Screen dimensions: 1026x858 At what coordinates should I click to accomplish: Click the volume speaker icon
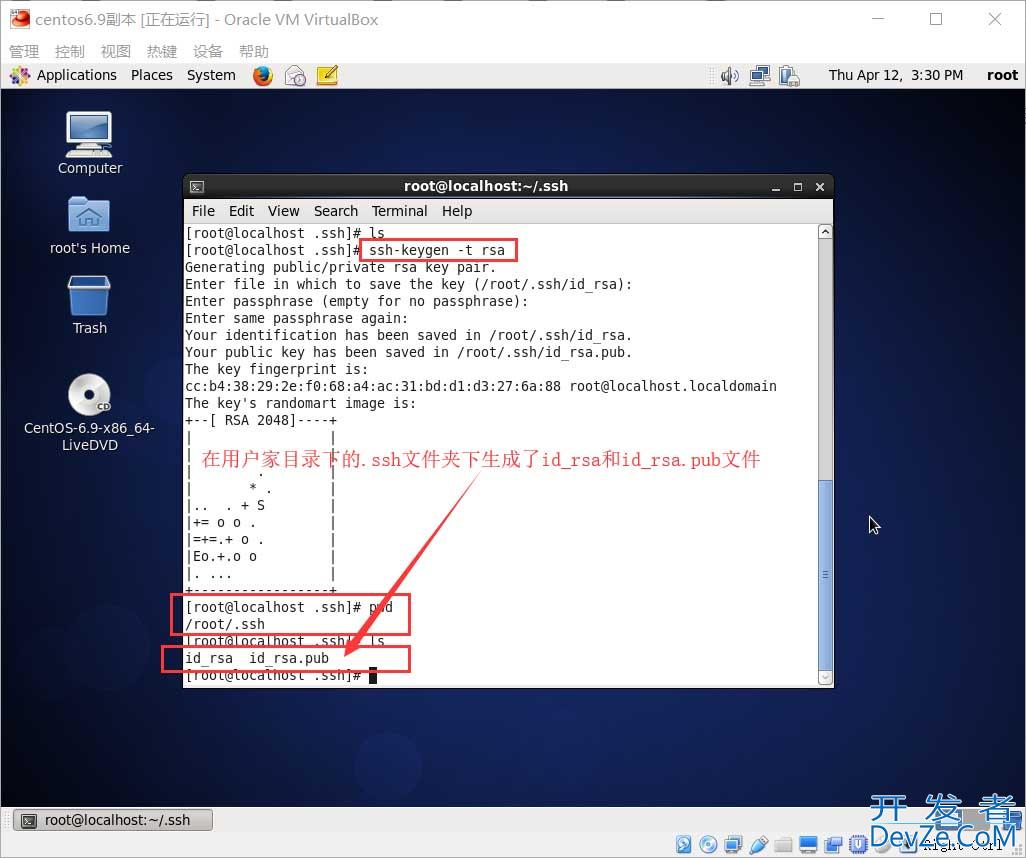tap(729, 75)
